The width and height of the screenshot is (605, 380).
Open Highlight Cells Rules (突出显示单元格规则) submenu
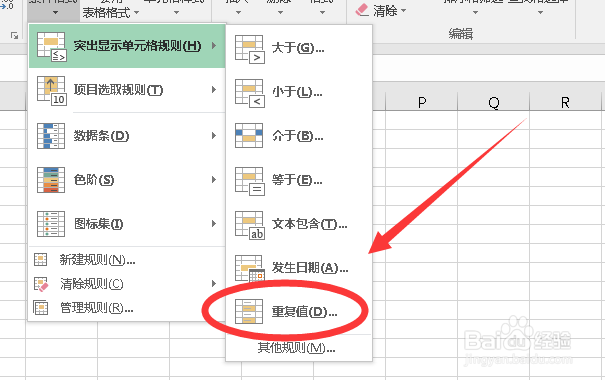click(x=127, y=46)
